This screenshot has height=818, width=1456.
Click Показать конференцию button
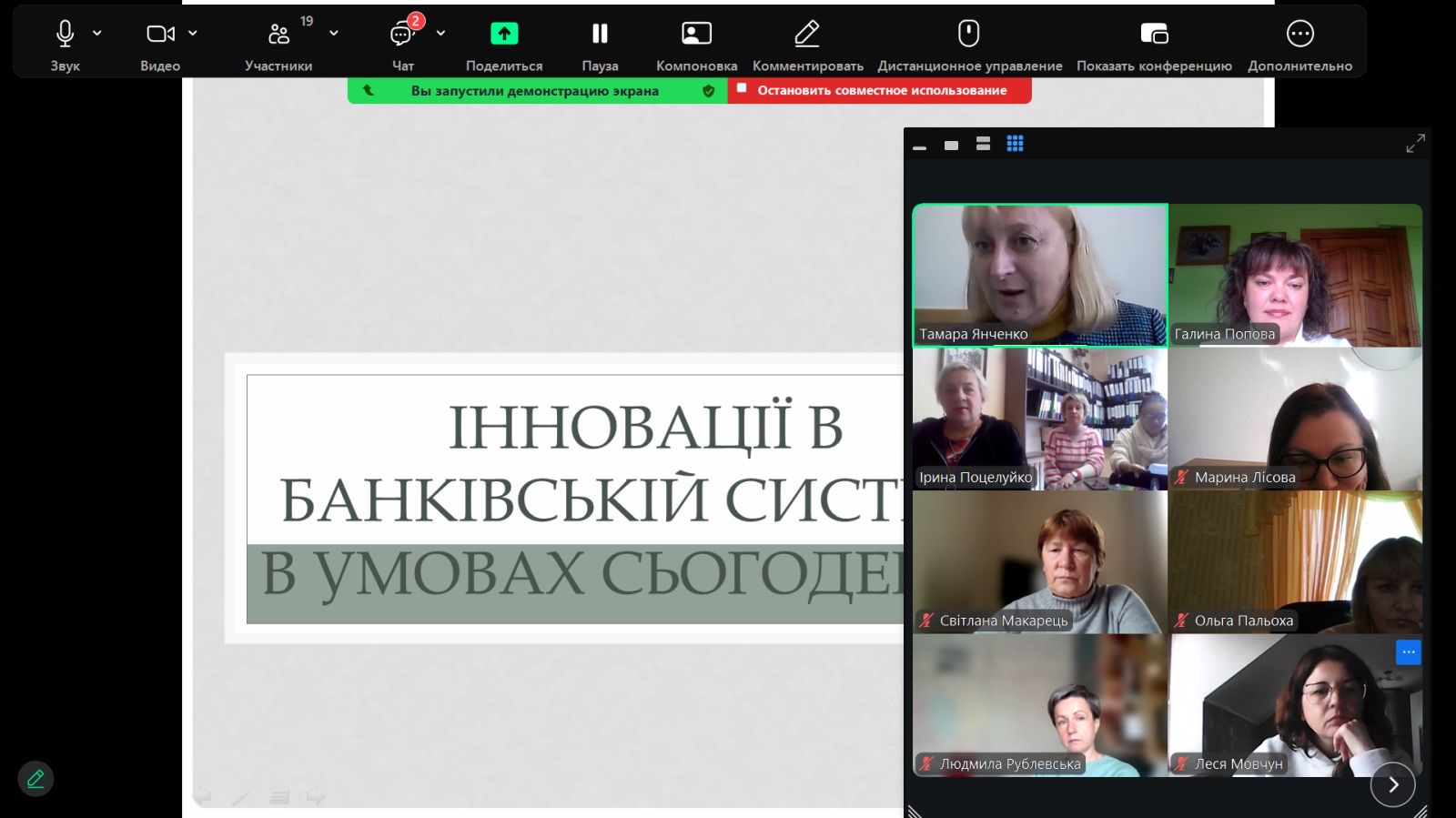tap(1154, 35)
